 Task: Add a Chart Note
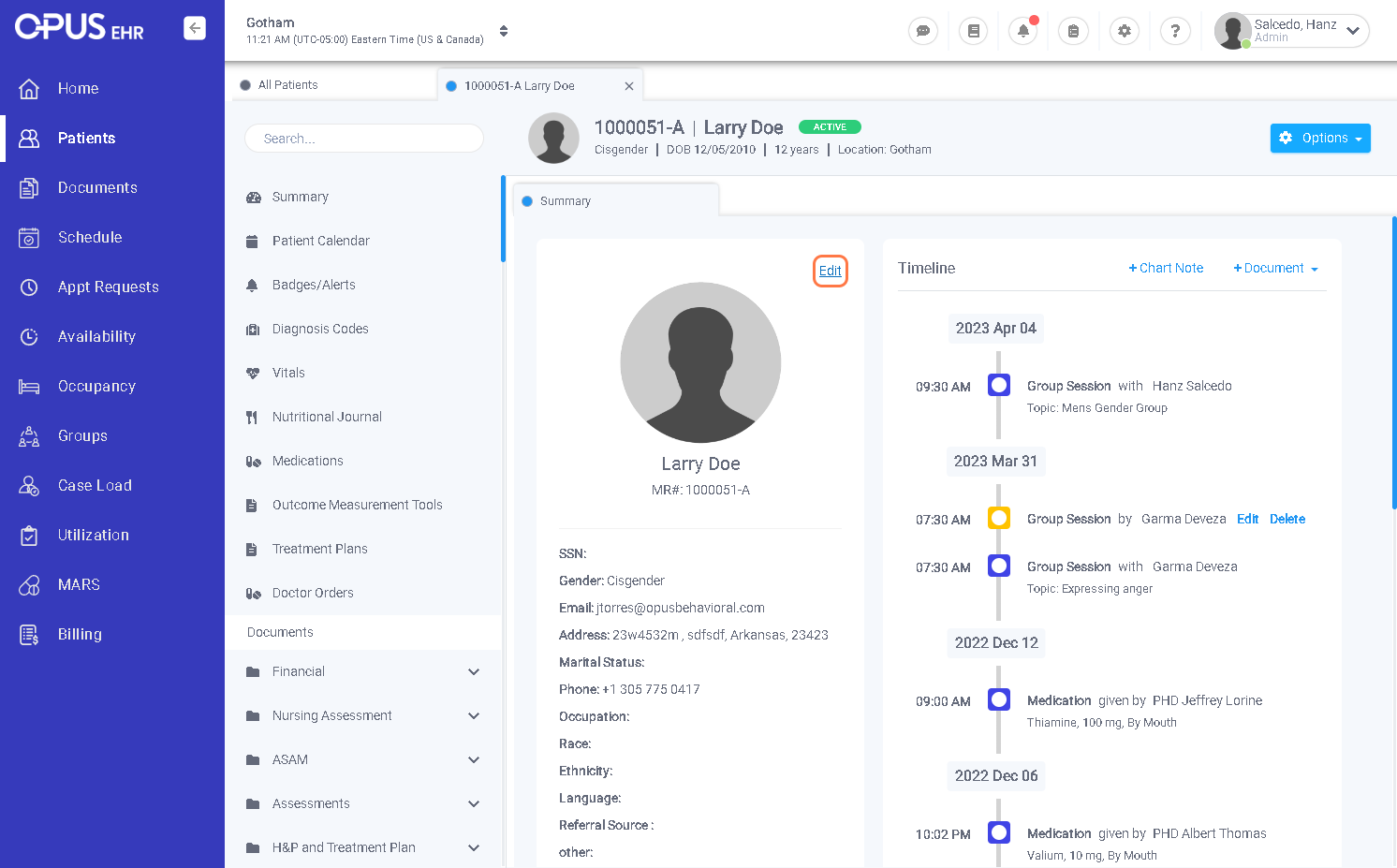[x=1166, y=268]
